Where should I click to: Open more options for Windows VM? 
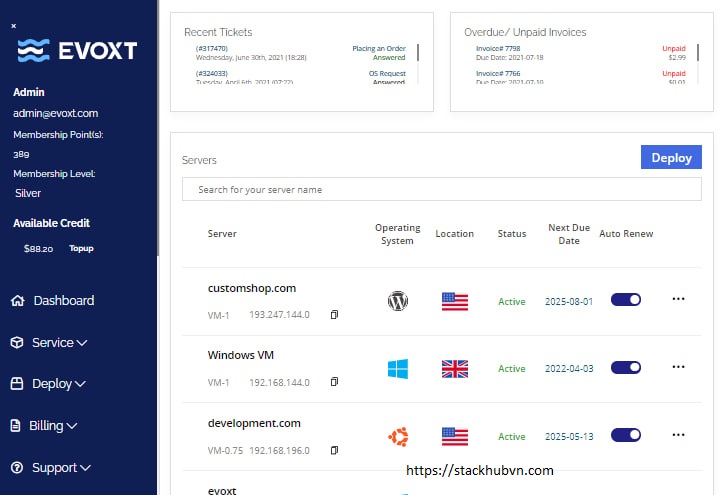click(678, 367)
